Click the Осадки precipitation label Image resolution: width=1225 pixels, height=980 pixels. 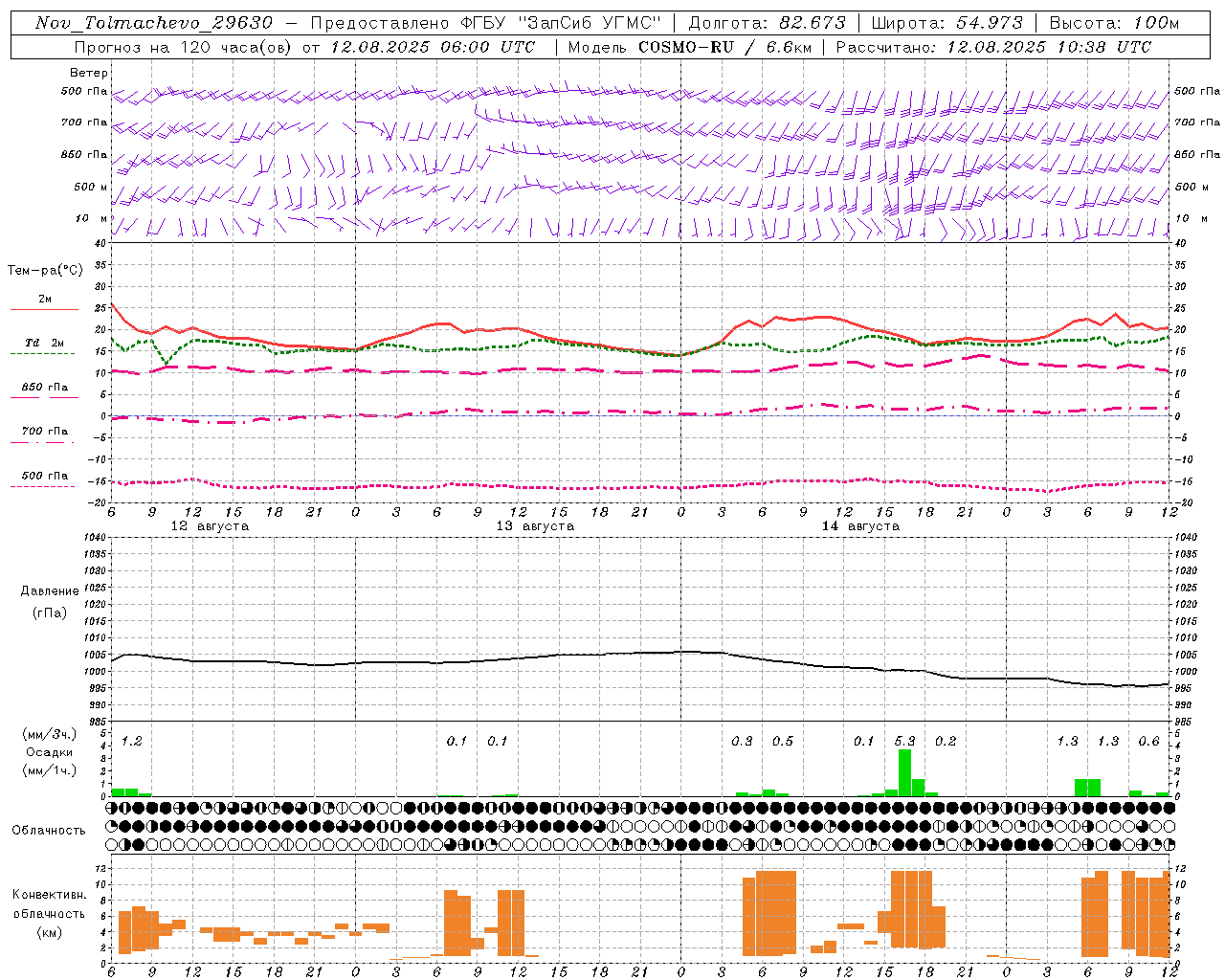coord(50,752)
